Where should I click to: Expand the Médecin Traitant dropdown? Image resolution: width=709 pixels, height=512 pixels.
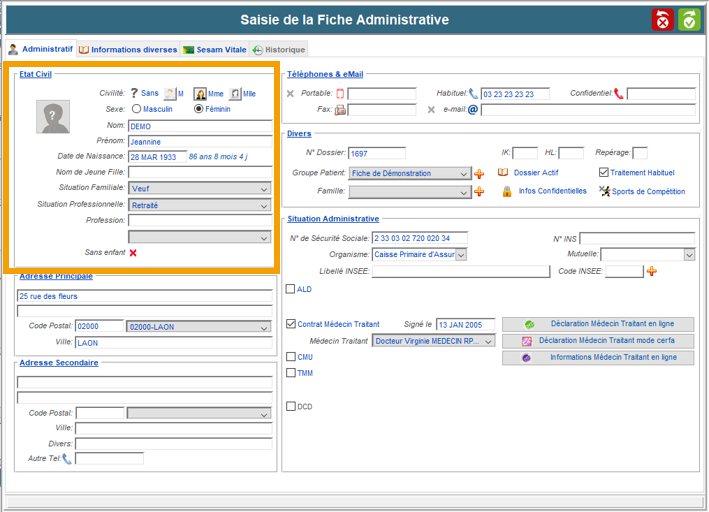(489, 341)
